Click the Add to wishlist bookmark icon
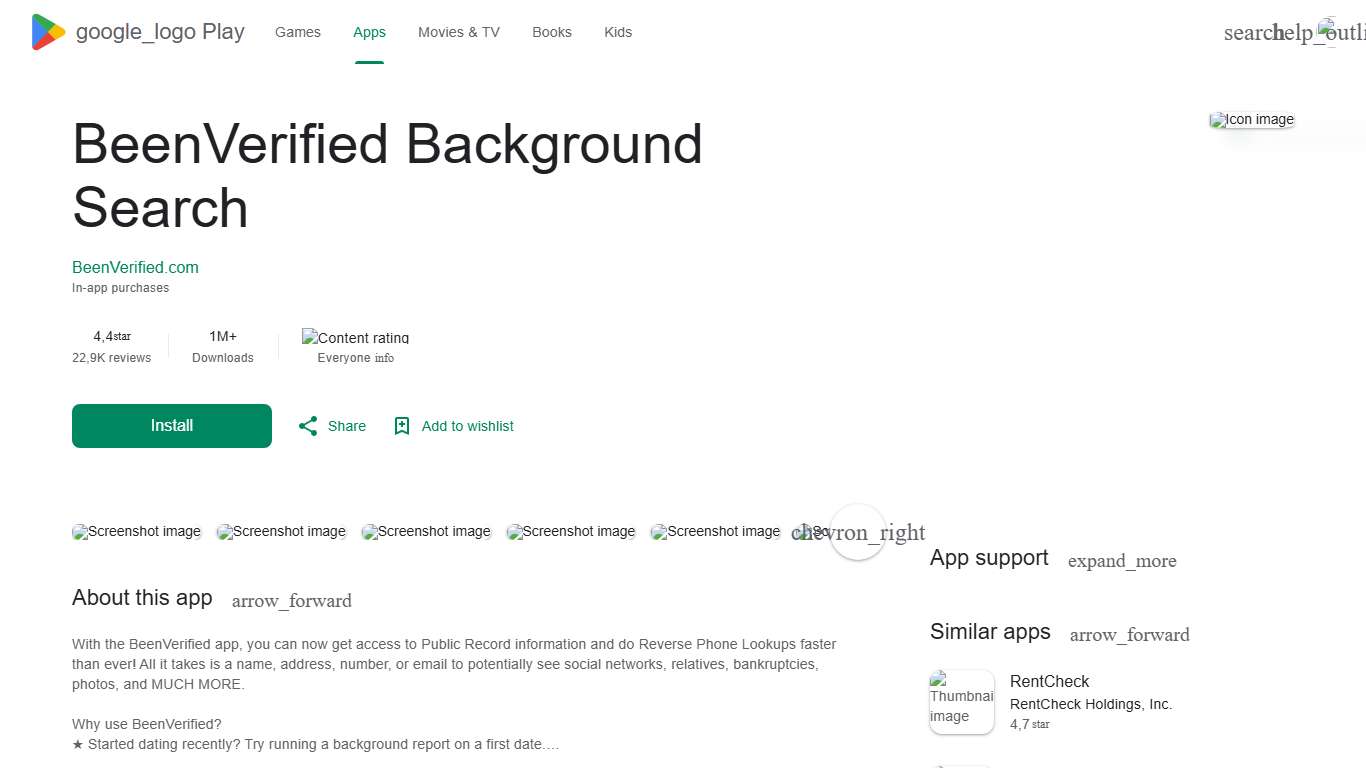Viewport: 1366px width, 768px height. tap(402, 425)
